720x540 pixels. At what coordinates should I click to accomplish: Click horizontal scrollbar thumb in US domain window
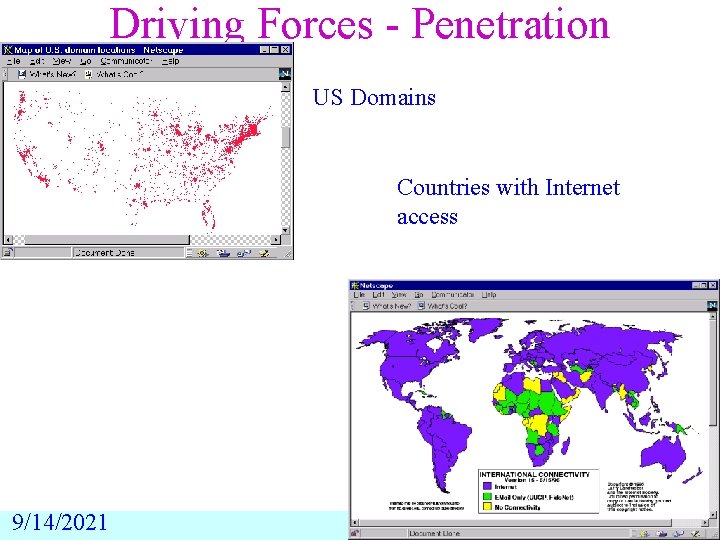[107, 240]
